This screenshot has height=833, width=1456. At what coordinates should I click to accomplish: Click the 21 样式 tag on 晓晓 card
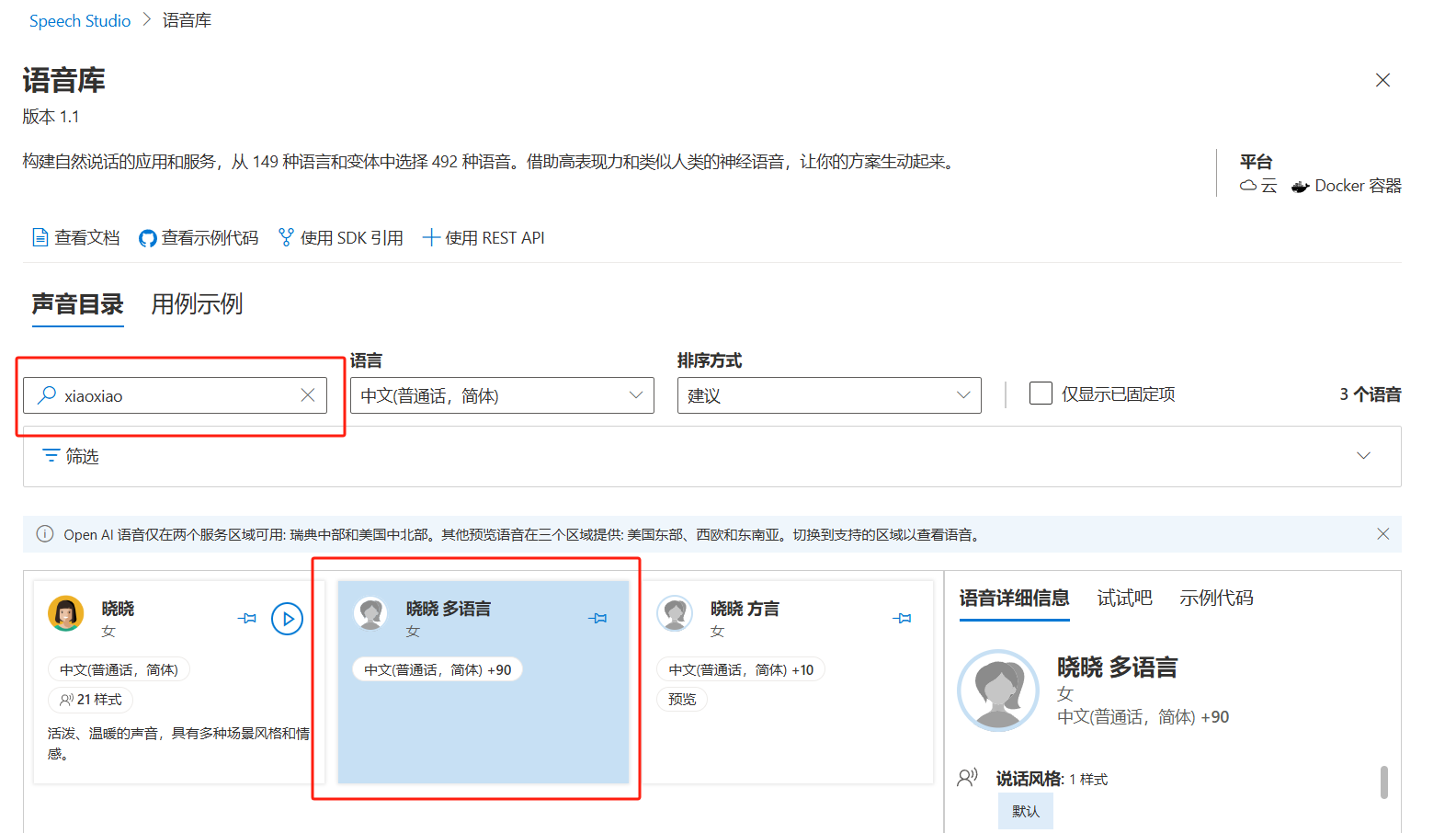(90, 700)
